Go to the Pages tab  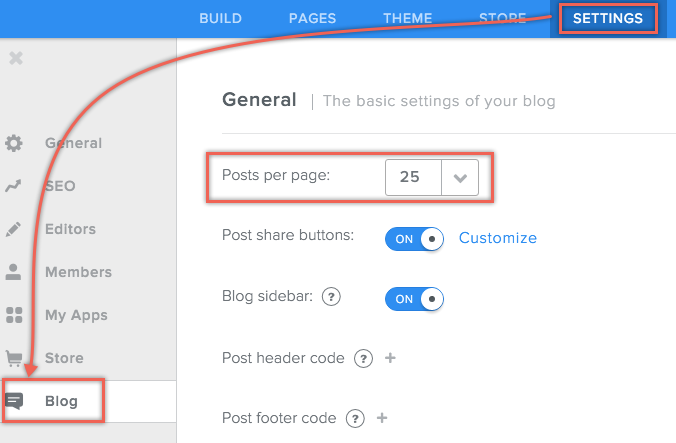(x=312, y=18)
